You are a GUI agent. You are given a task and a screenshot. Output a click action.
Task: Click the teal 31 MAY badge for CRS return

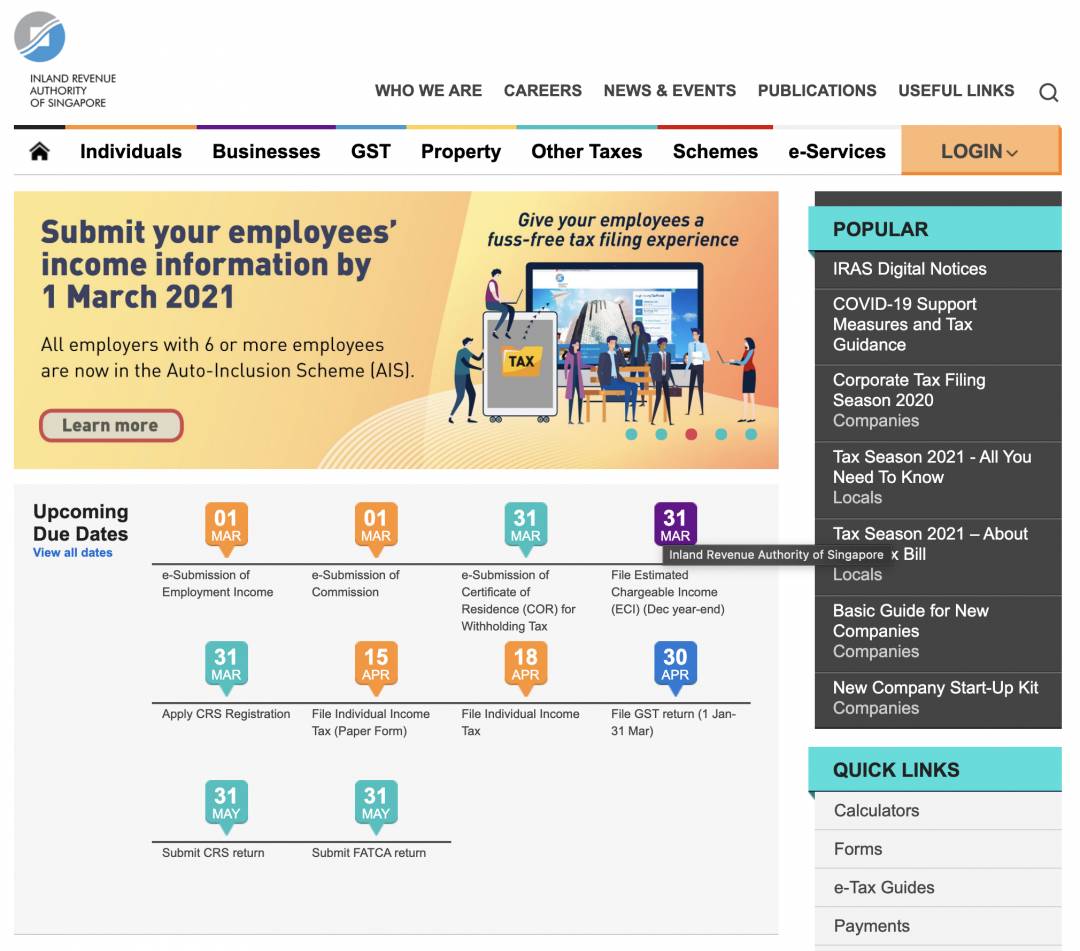click(226, 803)
